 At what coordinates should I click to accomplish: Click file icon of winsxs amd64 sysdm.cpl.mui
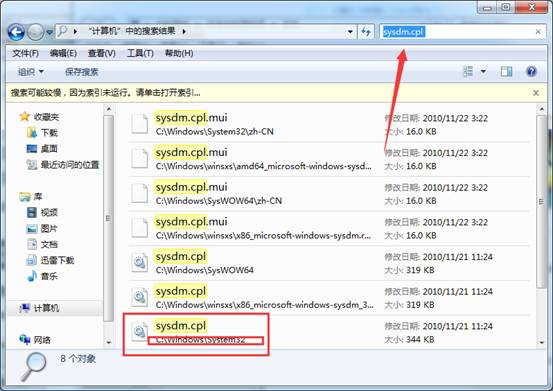pos(140,158)
